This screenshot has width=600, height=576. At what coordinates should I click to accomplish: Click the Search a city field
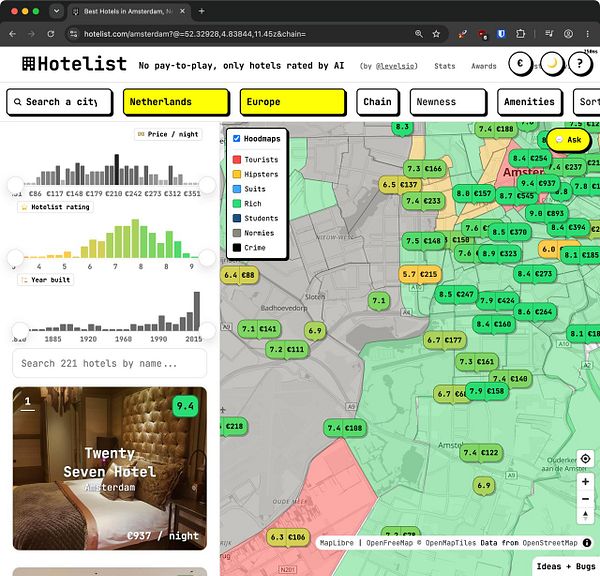point(59,102)
